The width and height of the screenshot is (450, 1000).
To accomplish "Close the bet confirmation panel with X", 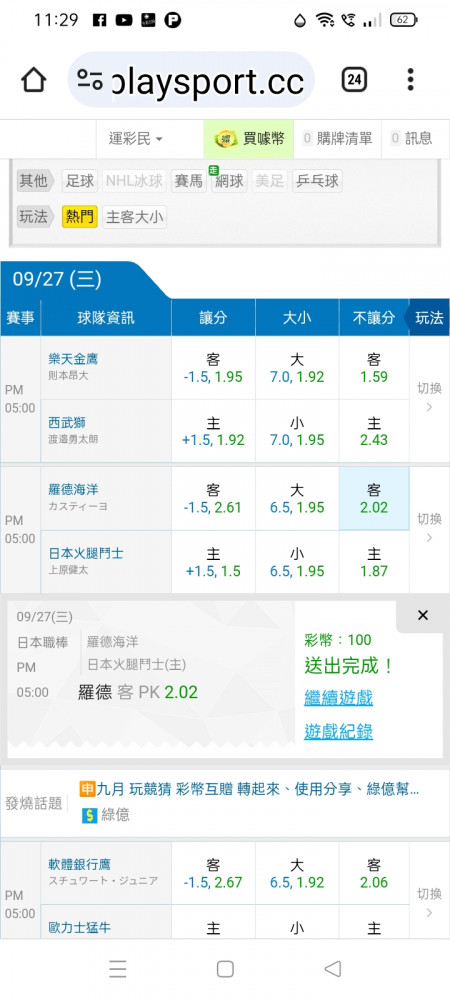I will [423, 616].
